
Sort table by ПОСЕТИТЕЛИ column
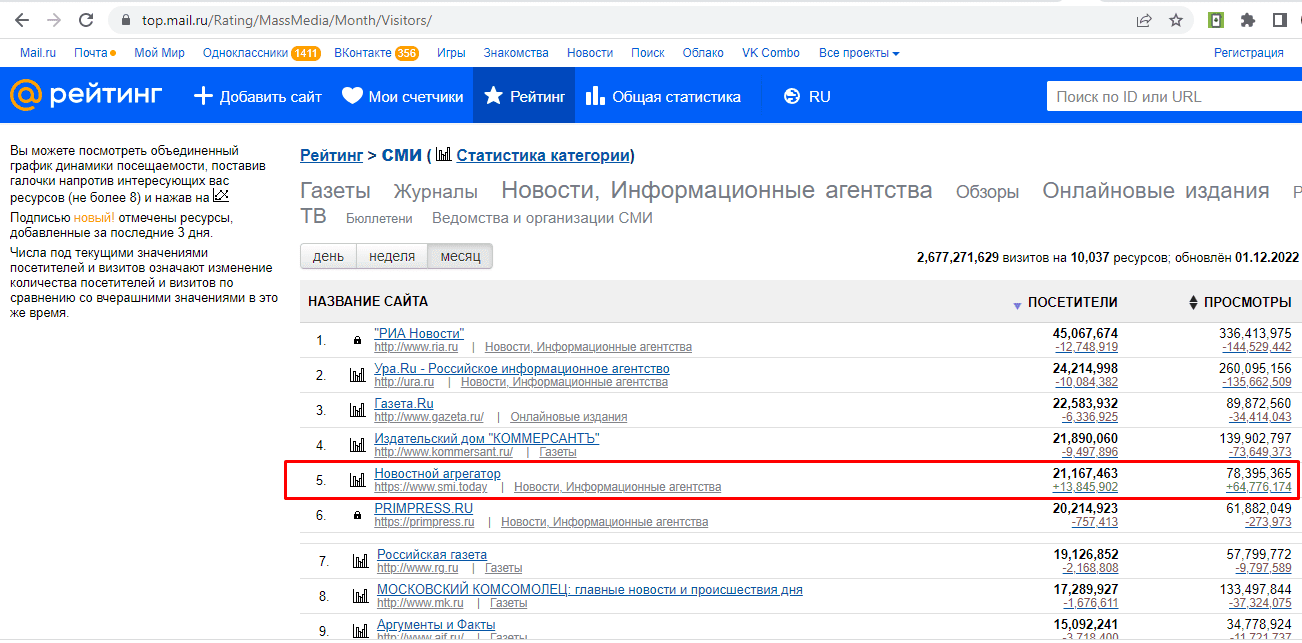1072,302
